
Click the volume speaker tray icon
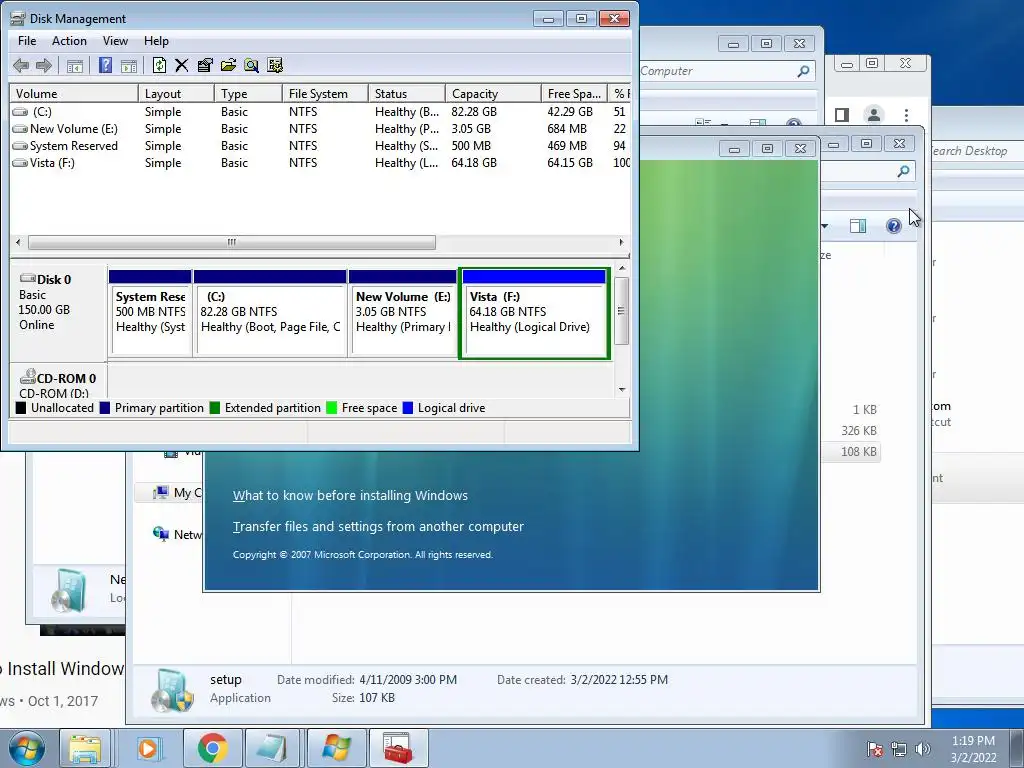pyautogui.click(x=923, y=749)
